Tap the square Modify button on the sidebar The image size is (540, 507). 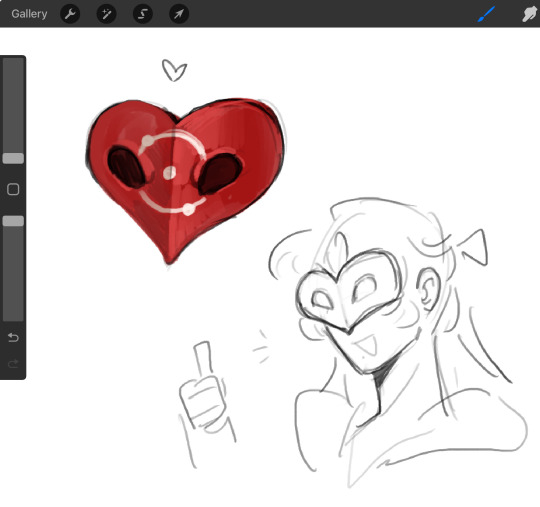click(x=13, y=189)
